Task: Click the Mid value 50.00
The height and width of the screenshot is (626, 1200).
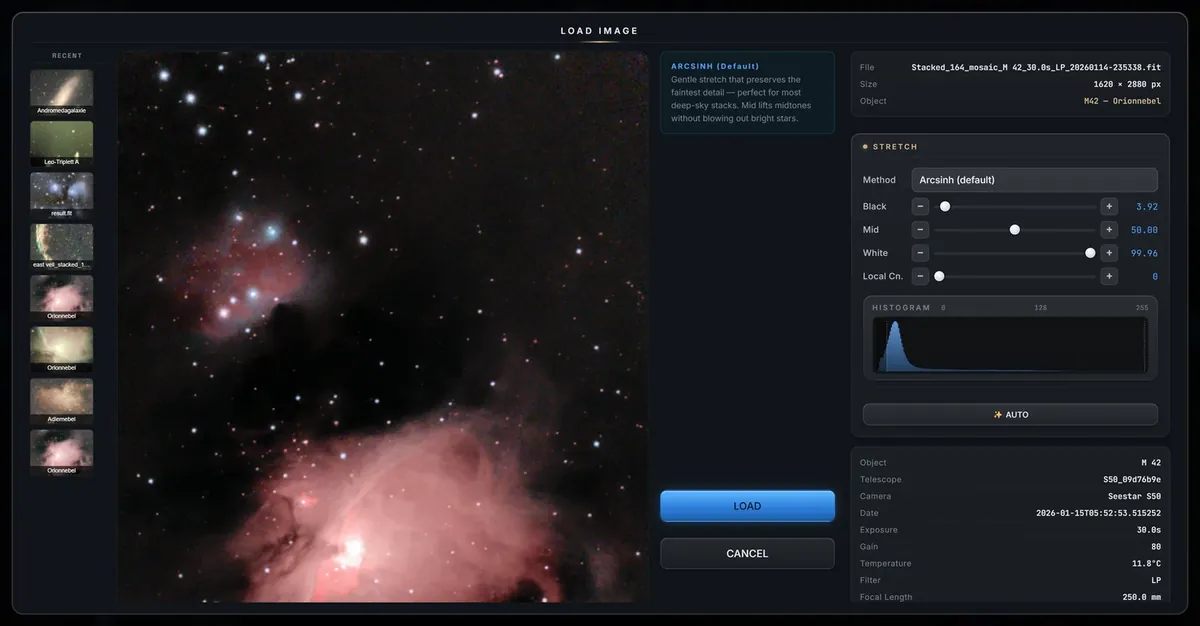Action: point(1144,229)
